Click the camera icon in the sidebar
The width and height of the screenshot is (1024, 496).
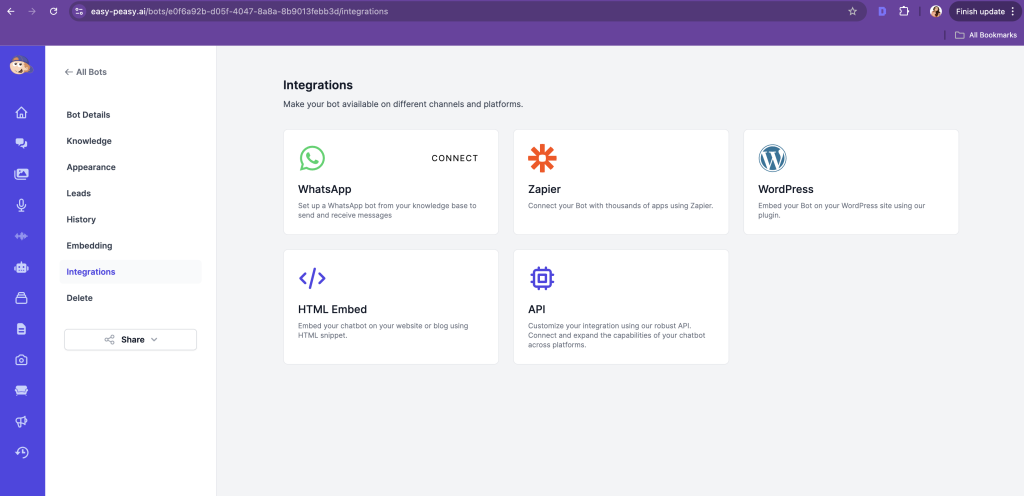pyautogui.click(x=21, y=360)
